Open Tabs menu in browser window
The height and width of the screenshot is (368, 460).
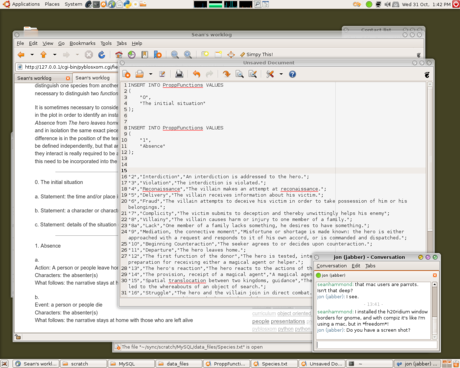pyautogui.click(x=122, y=43)
